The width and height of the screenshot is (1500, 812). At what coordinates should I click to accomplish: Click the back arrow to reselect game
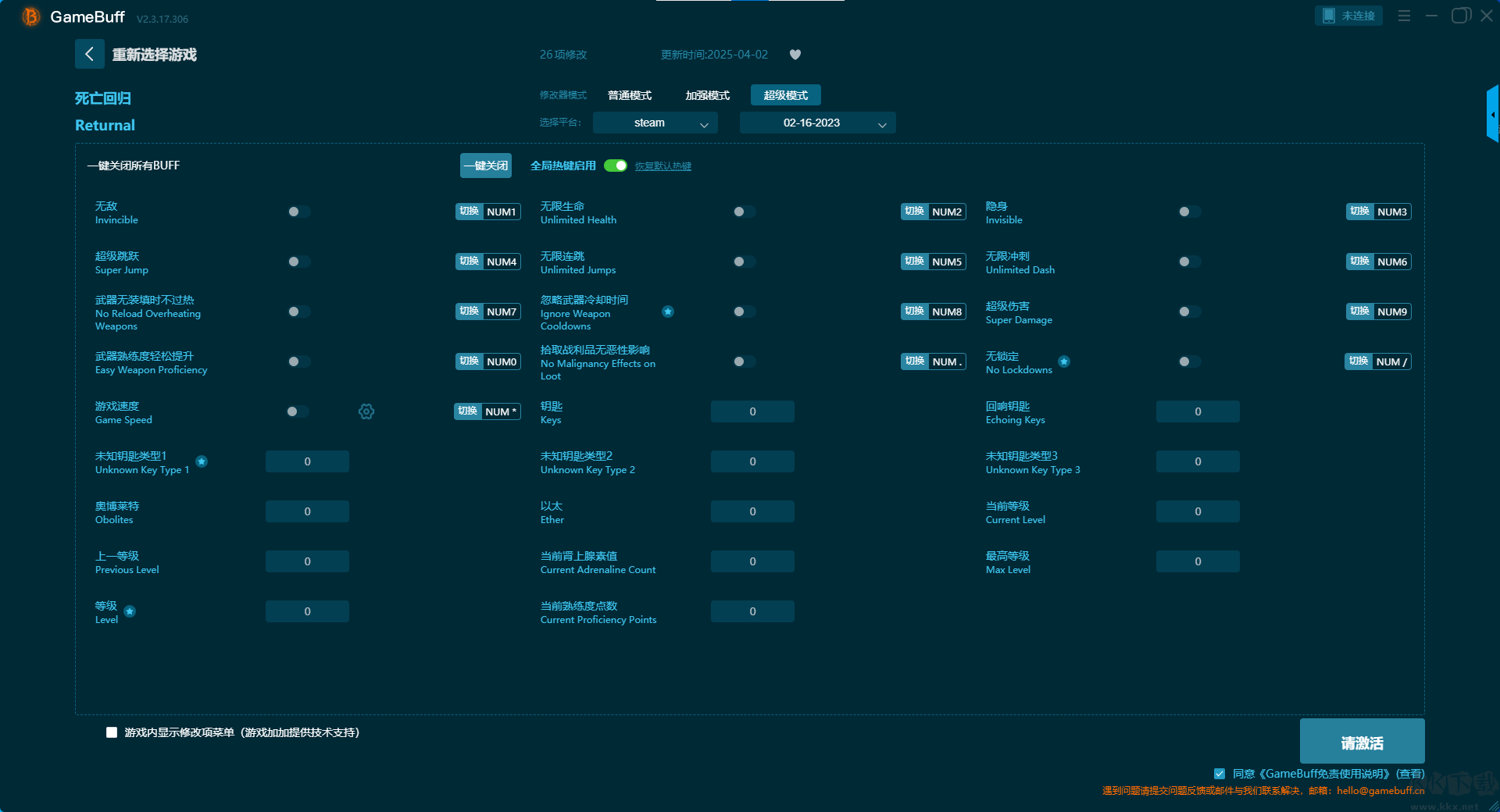pyautogui.click(x=89, y=54)
